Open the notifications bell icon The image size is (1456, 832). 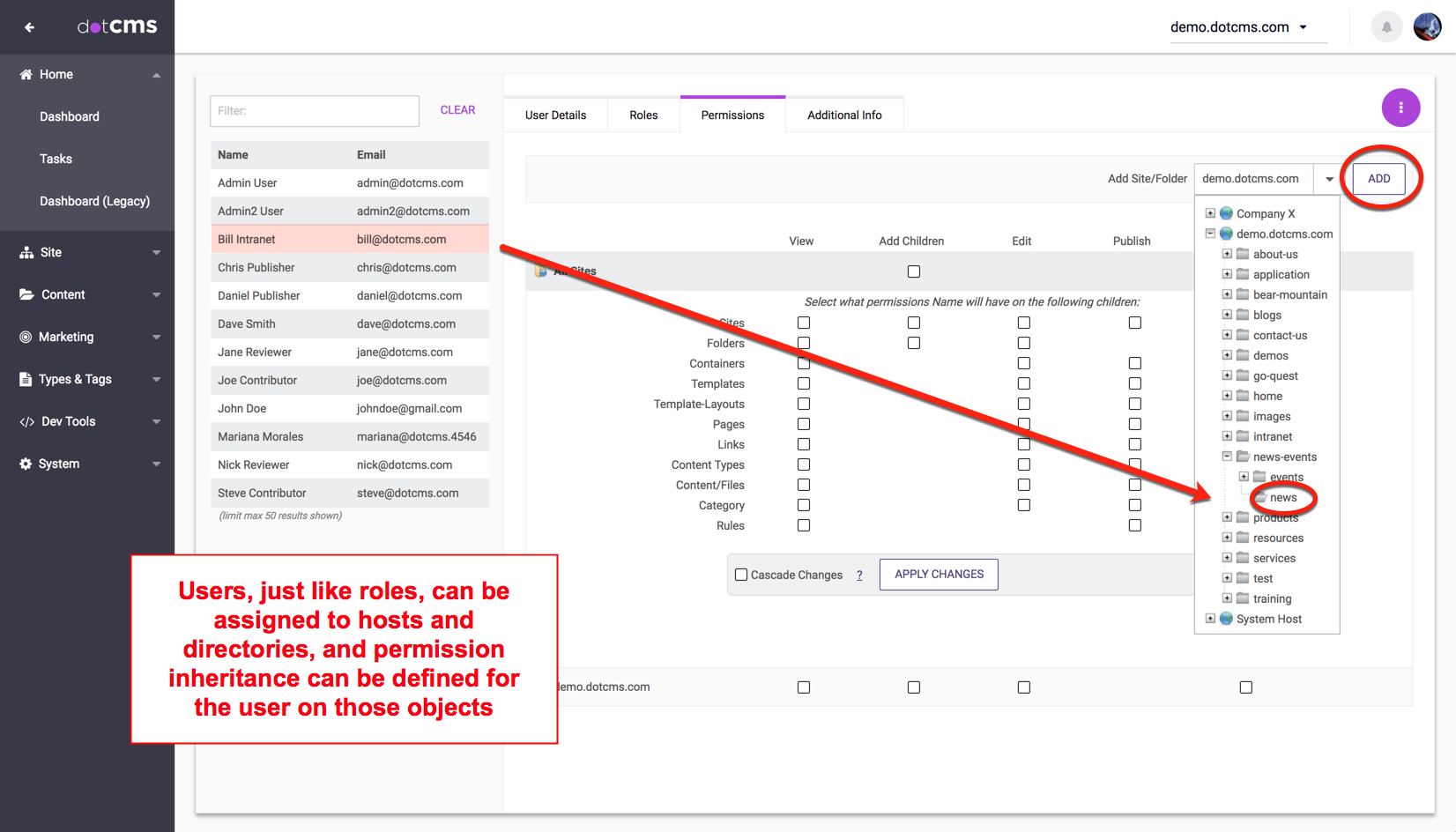pyautogui.click(x=1386, y=27)
